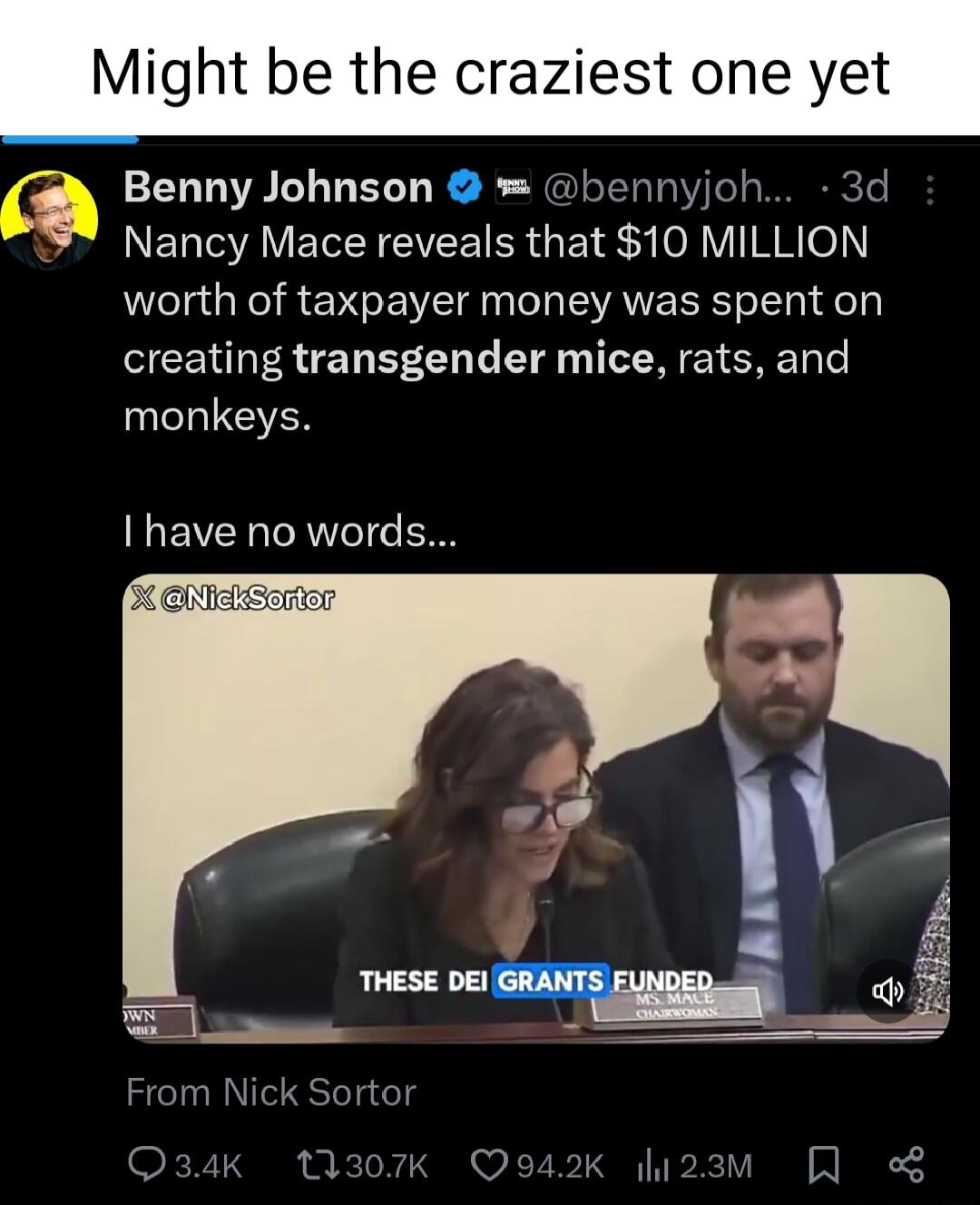Bookmark this post
This screenshot has width=980, height=1205.
(x=822, y=1164)
